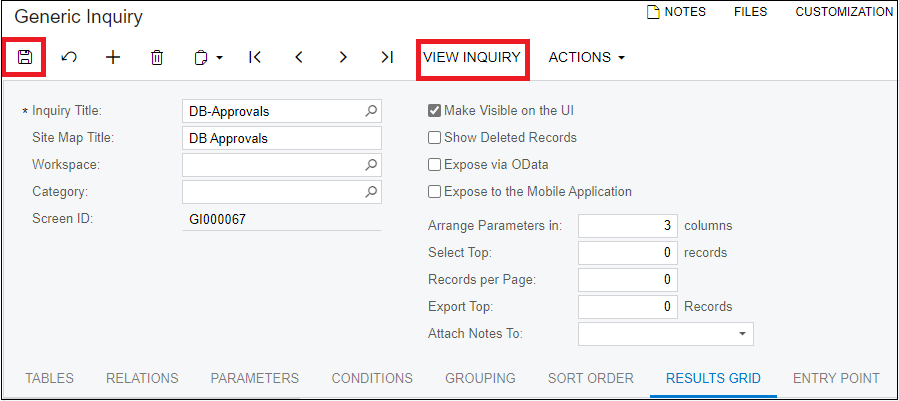899x401 pixels.
Task: Go to the next record
Action: coord(343,57)
